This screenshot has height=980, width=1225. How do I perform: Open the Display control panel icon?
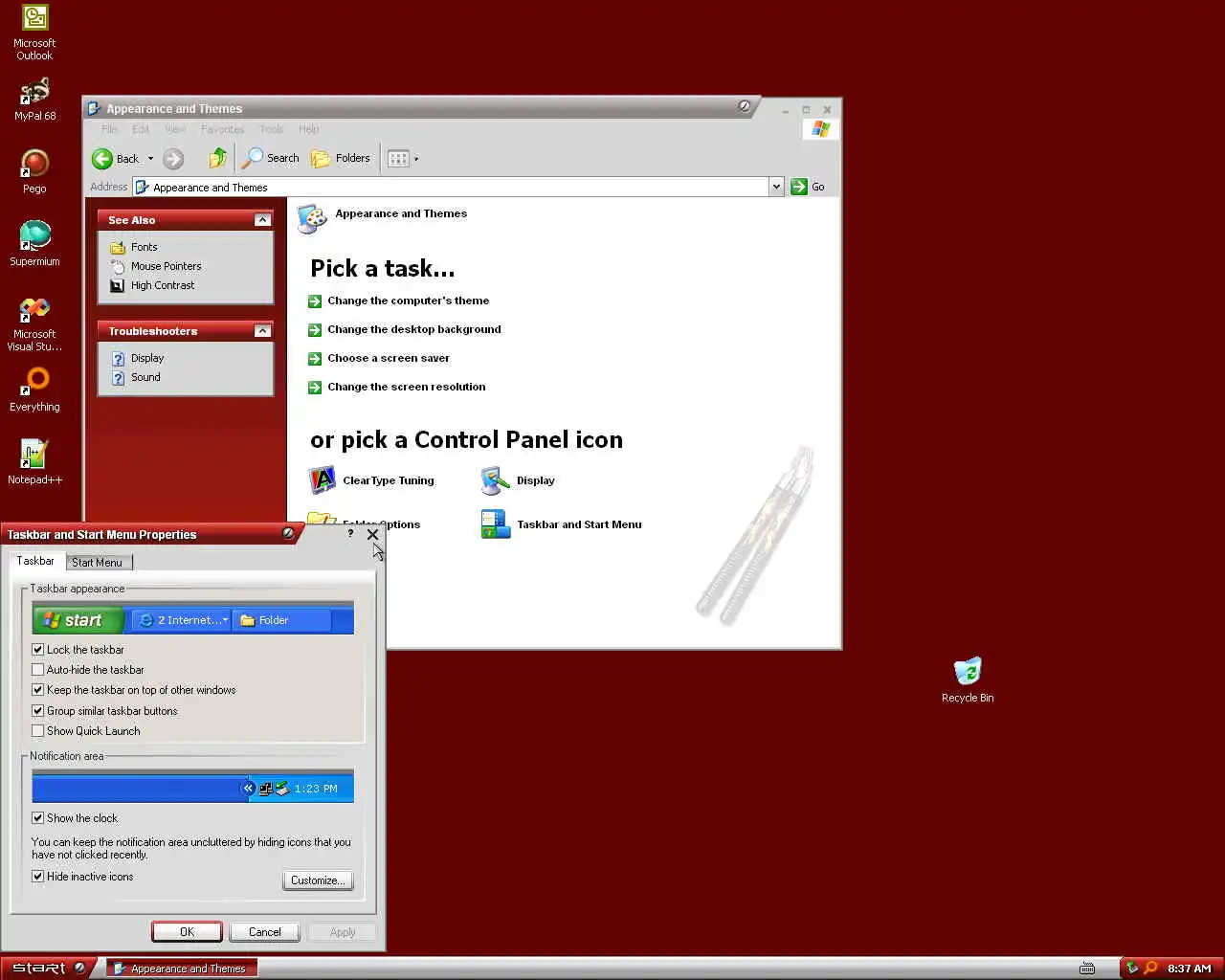518,480
